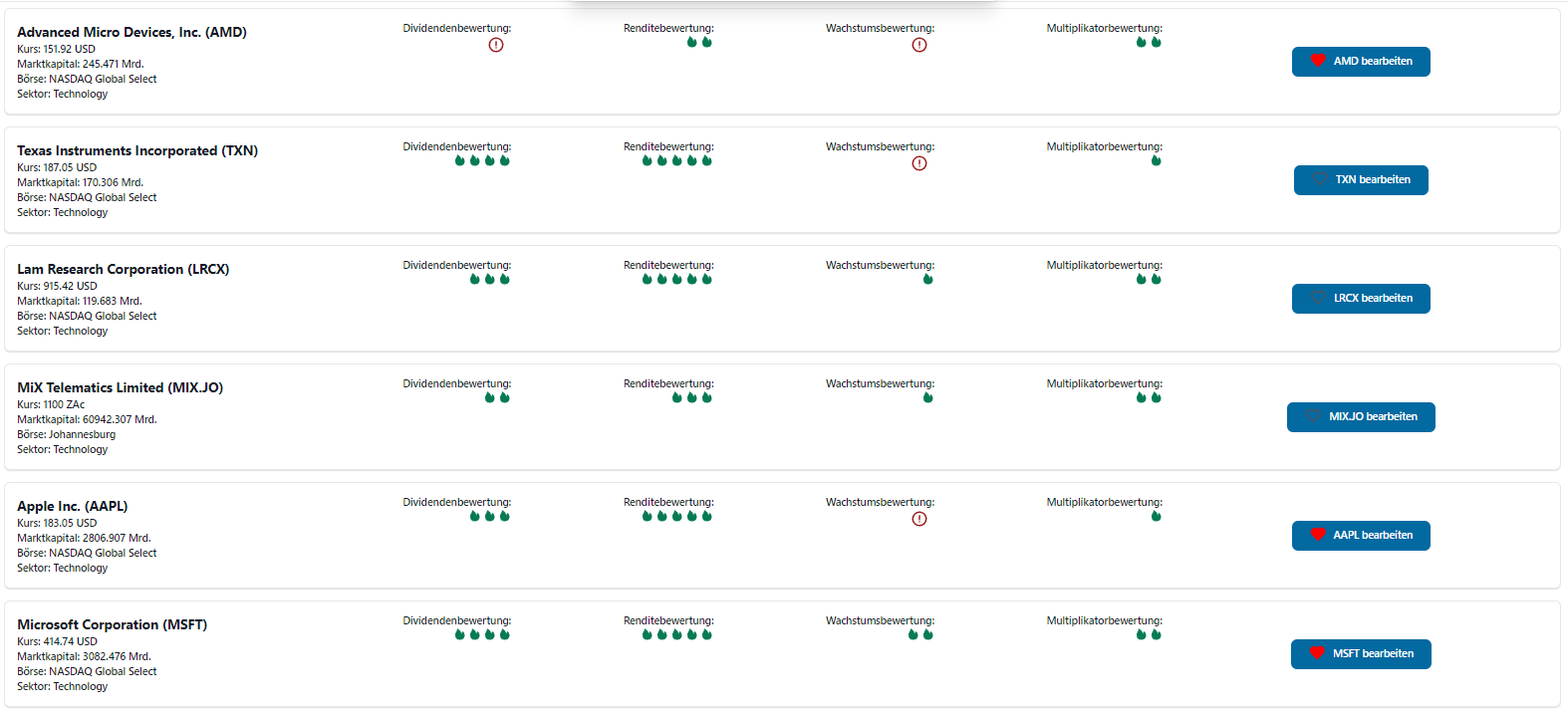
Task: Click the Wachstumsbewertung label in Microsoft's card
Action: tap(880, 620)
